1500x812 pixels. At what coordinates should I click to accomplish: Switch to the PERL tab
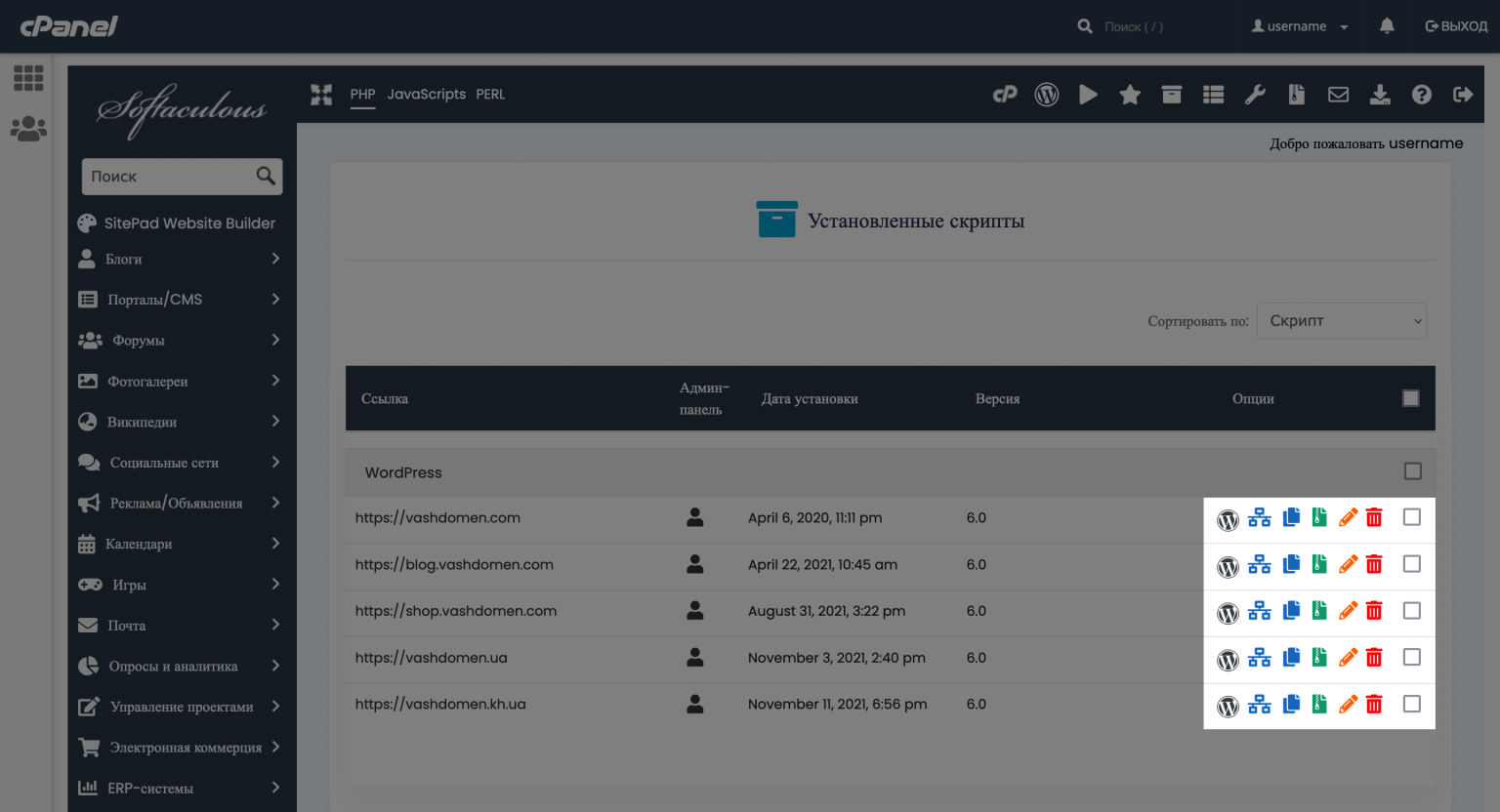tap(490, 95)
